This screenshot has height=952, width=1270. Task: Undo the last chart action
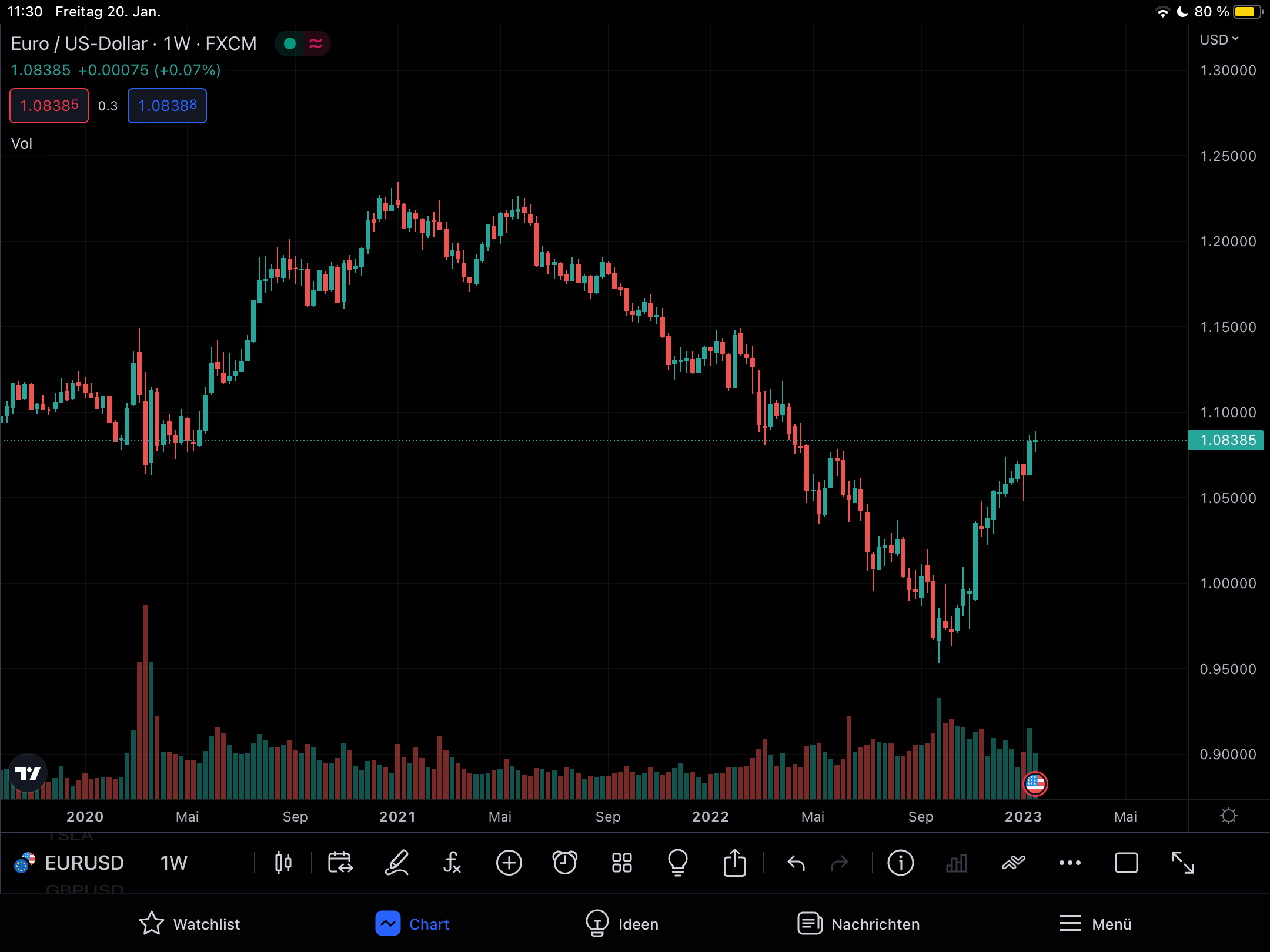click(x=796, y=863)
